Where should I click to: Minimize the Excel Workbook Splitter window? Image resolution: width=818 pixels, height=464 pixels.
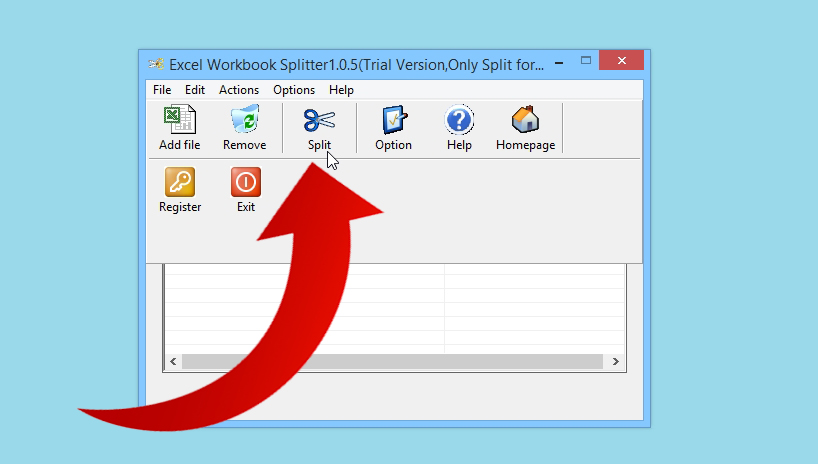(x=559, y=63)
